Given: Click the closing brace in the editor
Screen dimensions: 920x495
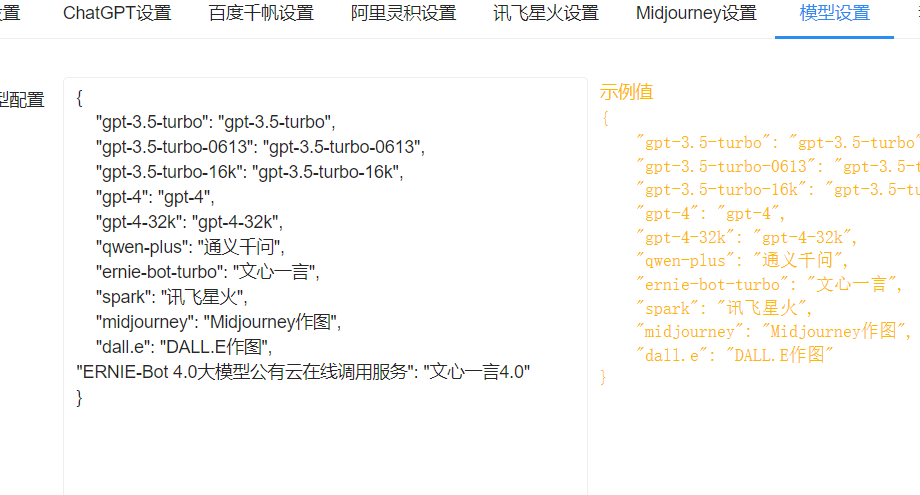Looking at the screenshot, I should pyautogui.click(x=79, y=398).
